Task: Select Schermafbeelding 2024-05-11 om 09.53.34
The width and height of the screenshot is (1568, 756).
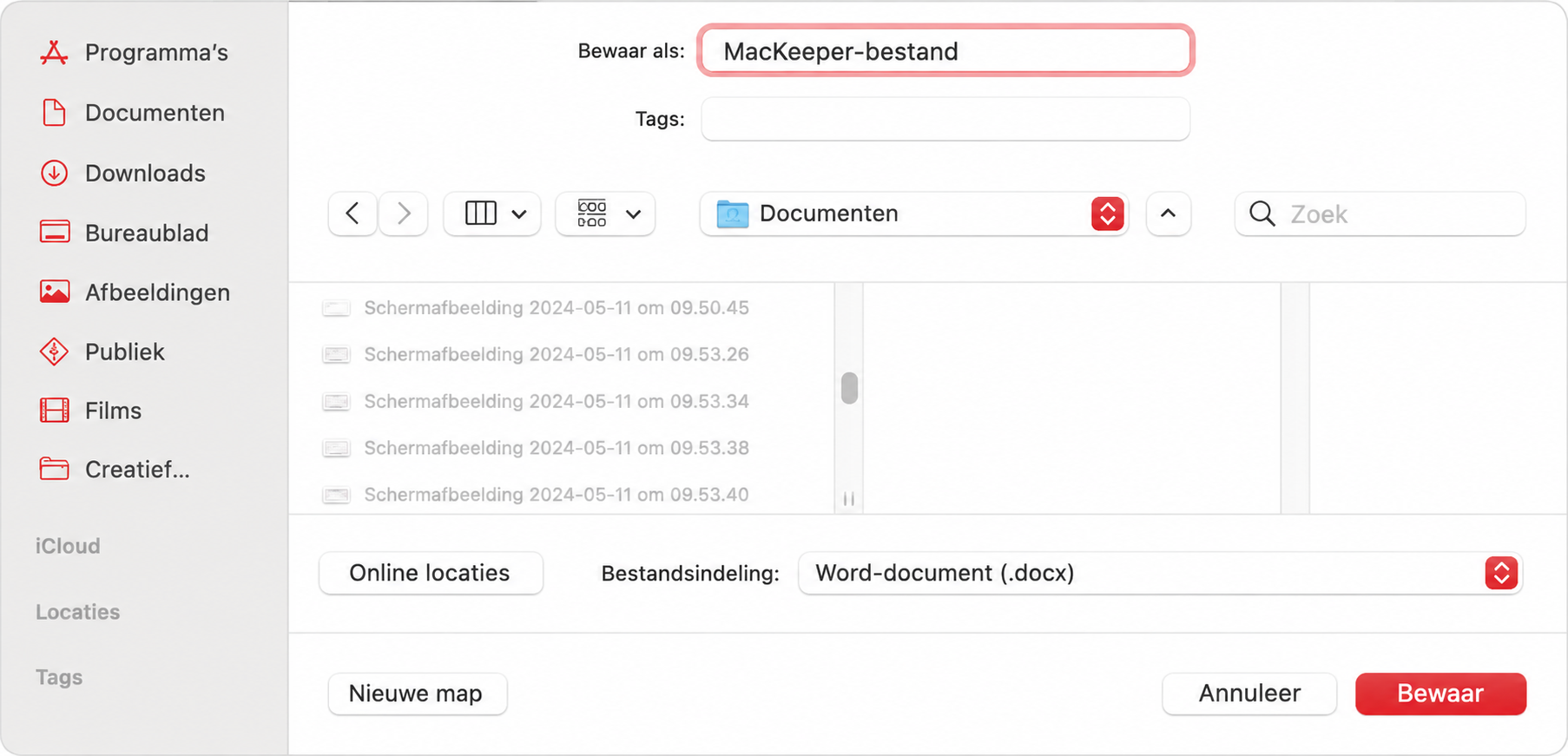Action: click(535, 401)
